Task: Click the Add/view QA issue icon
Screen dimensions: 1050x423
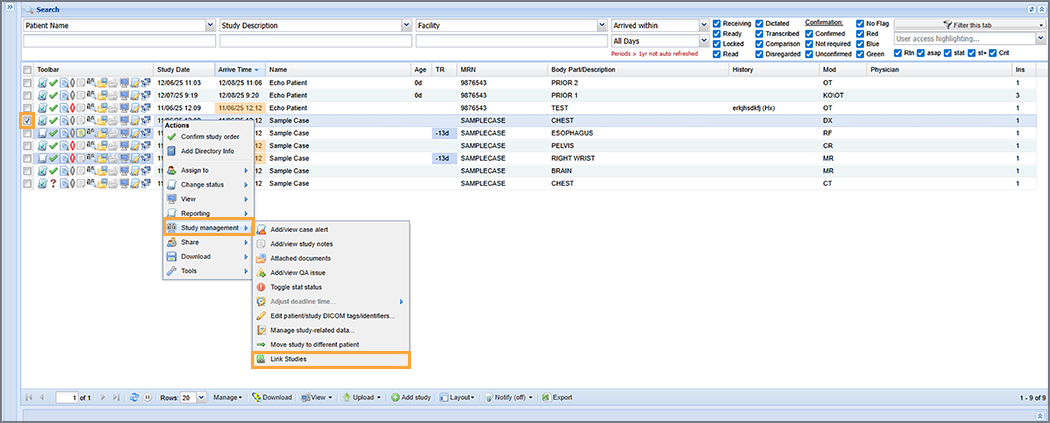Action: (x=262, y=272)
